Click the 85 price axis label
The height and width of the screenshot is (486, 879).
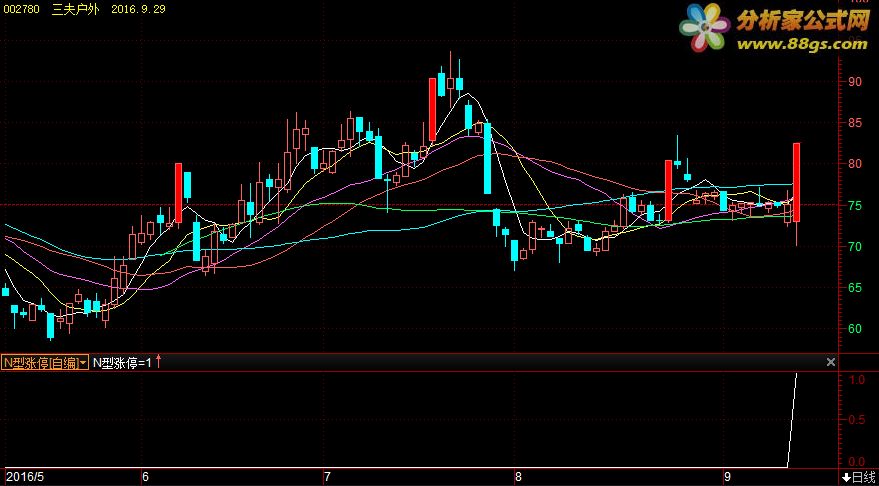point(855,122)
